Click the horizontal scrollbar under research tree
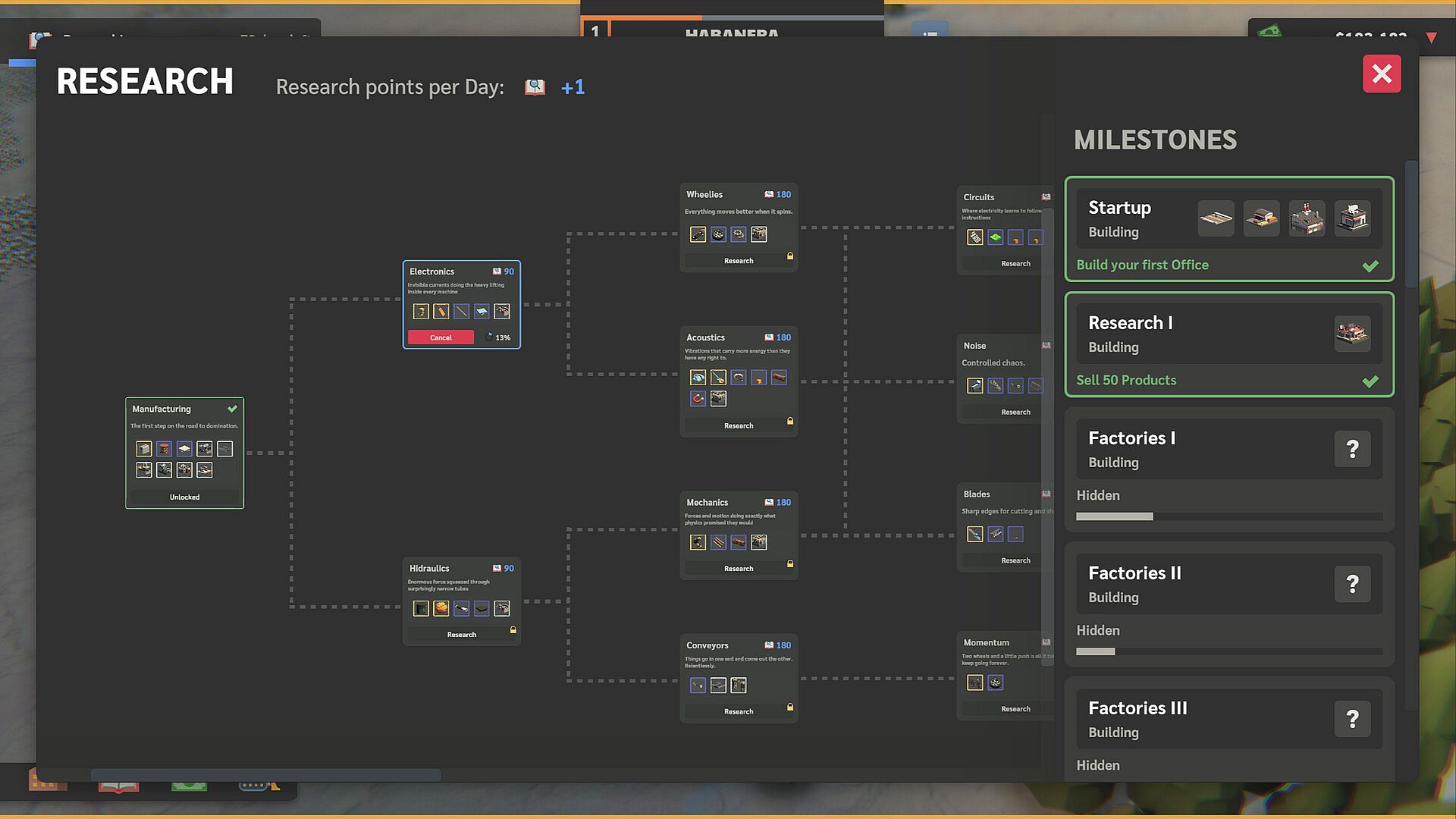Screen dimensions: 1456x819 click(265, 775)
